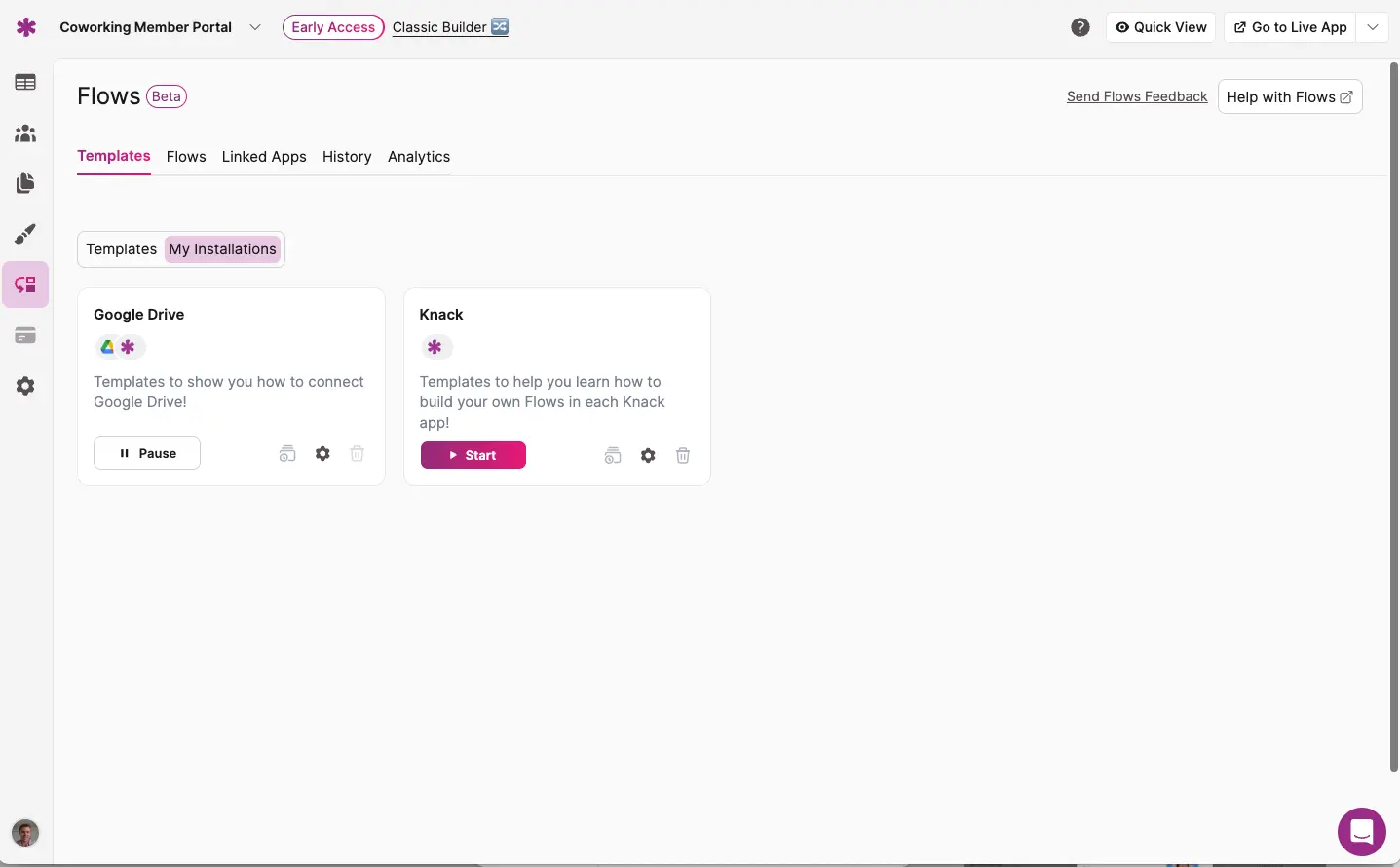Click the Send Flows Feedback link

point(1137,96)
